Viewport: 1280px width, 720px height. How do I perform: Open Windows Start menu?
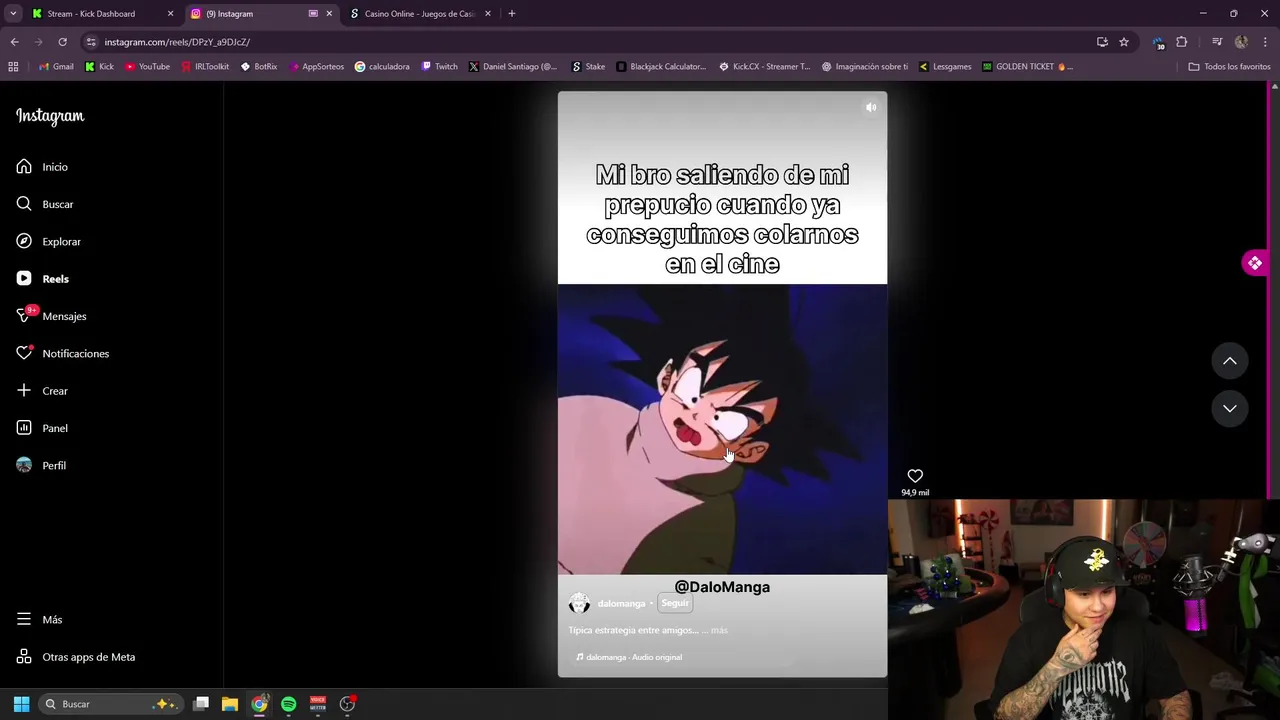pos(21,704)
